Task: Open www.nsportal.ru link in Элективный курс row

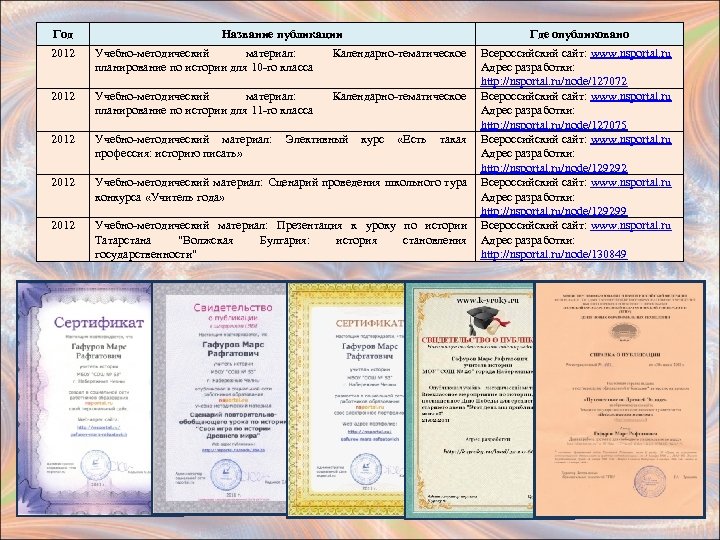Action: (630, 140)
